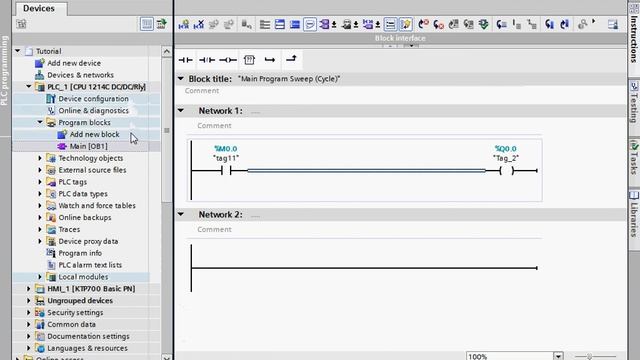Collapse Network 1 section
This screenshot has height=360, width=640.
[x=181, y=111]
